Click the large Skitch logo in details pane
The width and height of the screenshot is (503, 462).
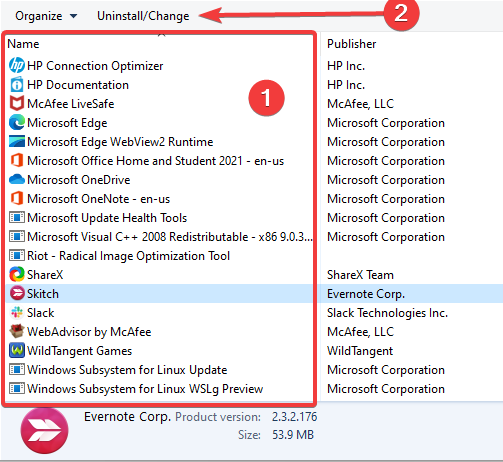click(x=44, y=430)
